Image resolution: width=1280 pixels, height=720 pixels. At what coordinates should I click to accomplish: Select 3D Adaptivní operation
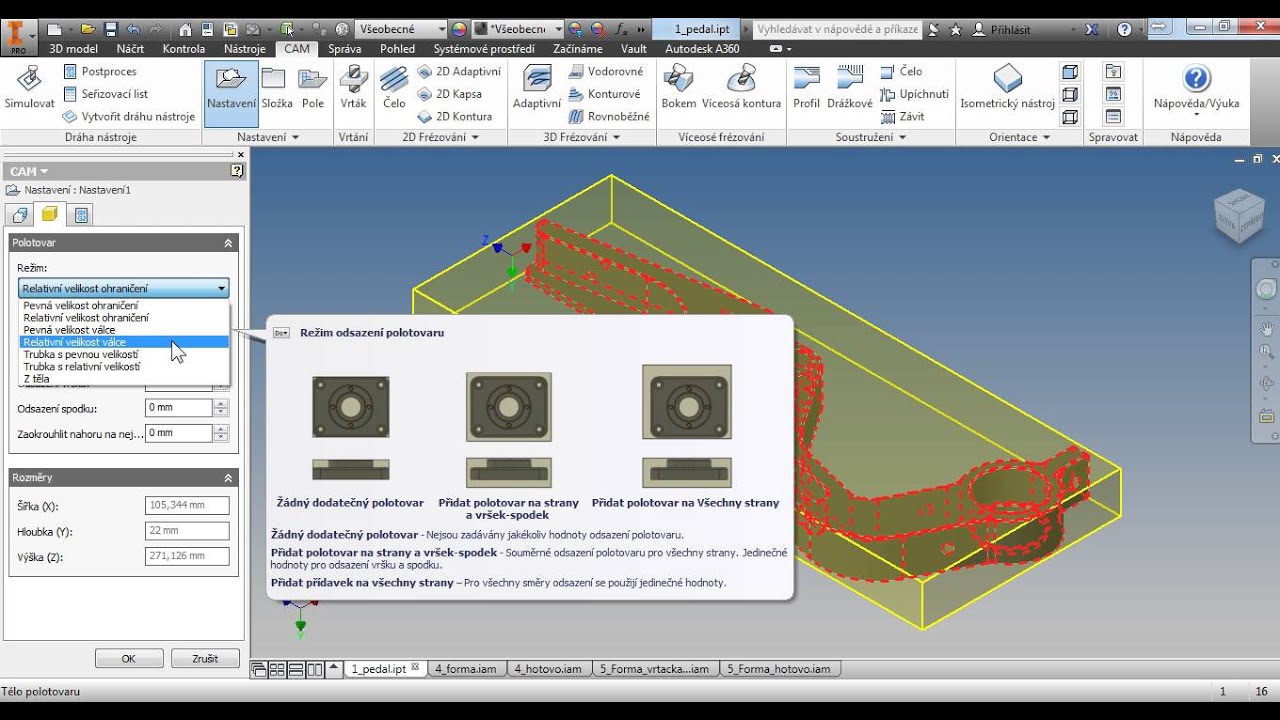[537, 87]
